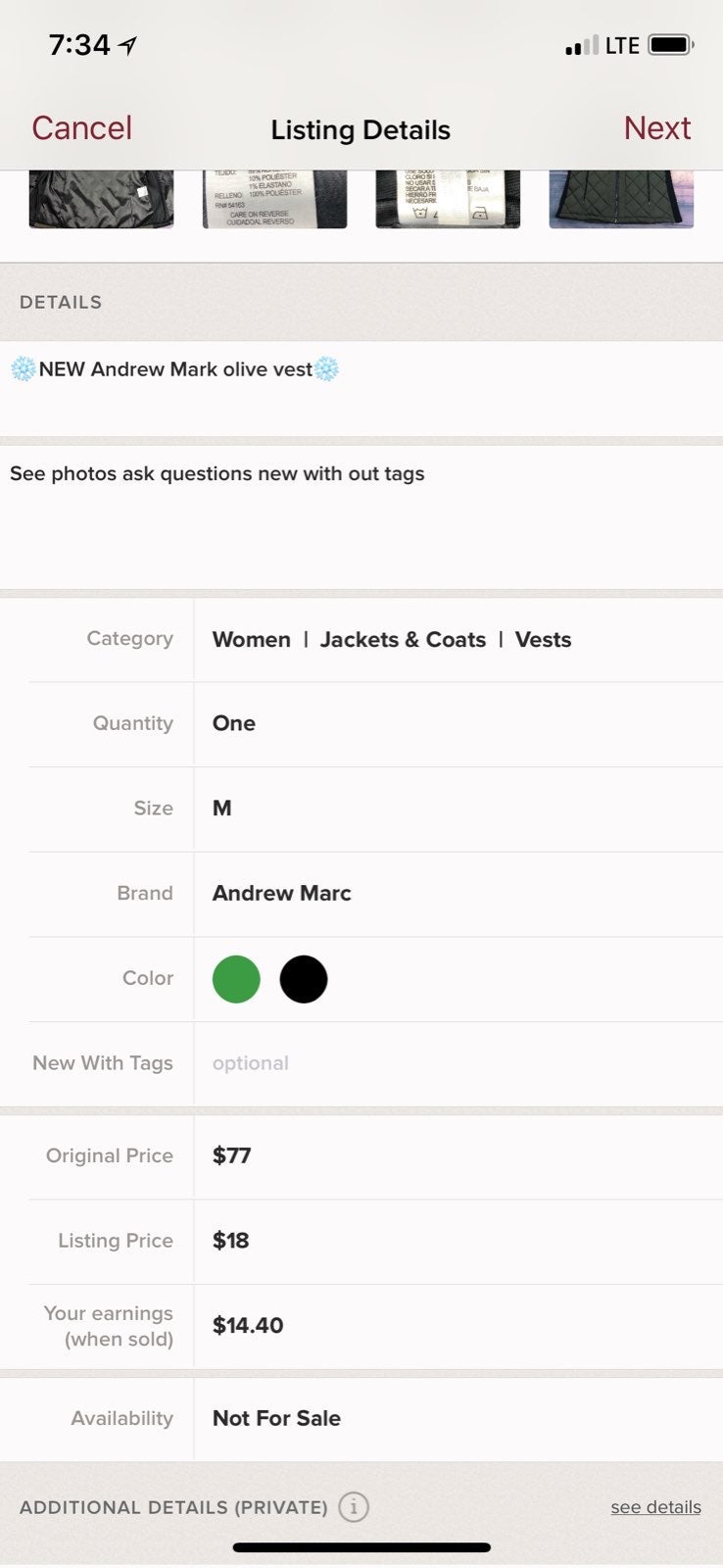Open the care instructions tag photo

tap(448, 199)
